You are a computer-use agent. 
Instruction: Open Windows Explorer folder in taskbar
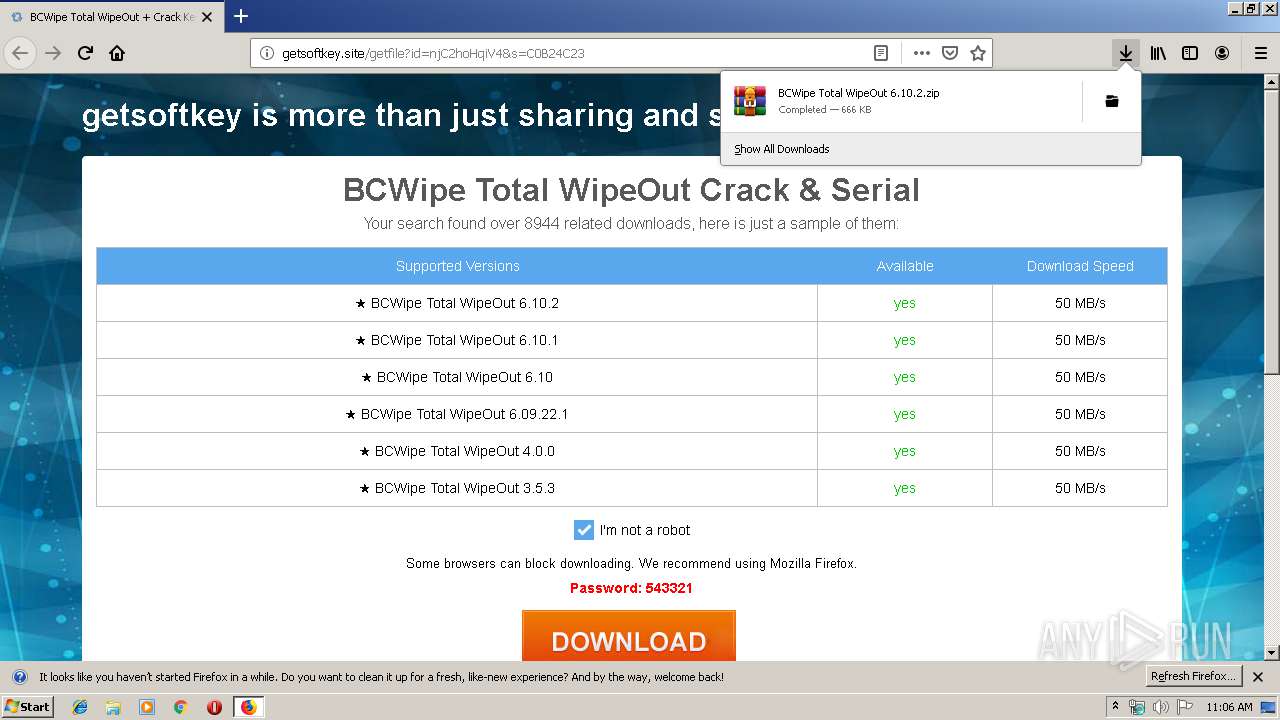click(113, 707)
